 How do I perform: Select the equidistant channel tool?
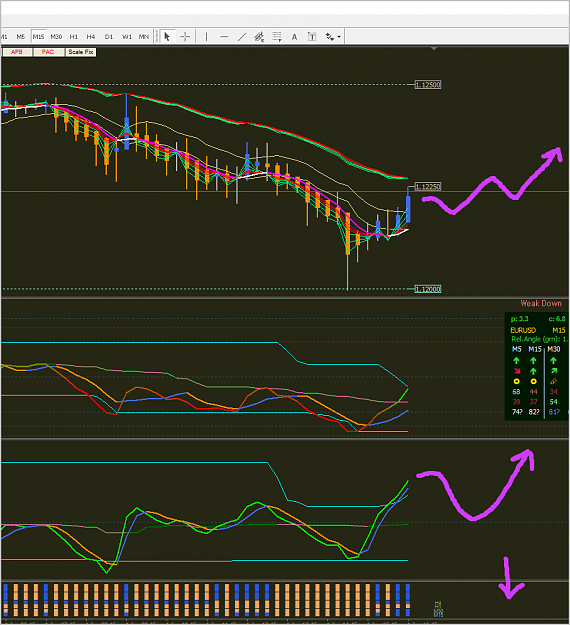259,37
